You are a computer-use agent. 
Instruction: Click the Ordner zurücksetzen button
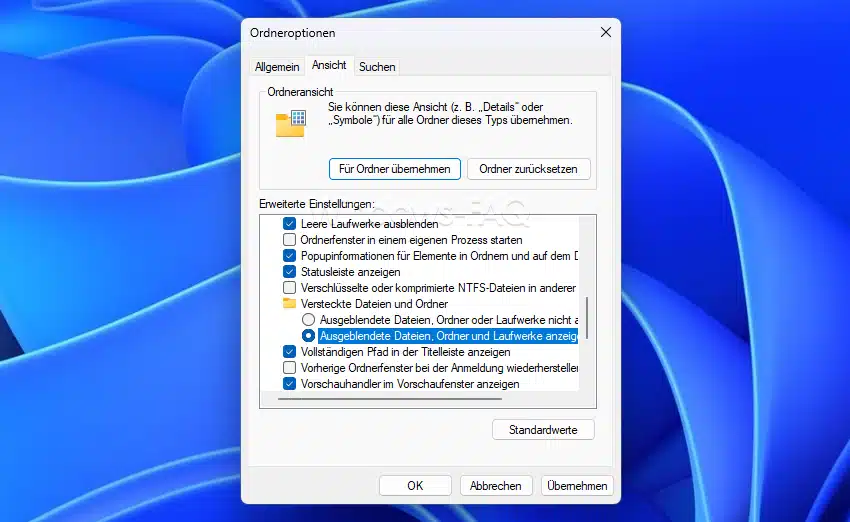pos(528,169)
